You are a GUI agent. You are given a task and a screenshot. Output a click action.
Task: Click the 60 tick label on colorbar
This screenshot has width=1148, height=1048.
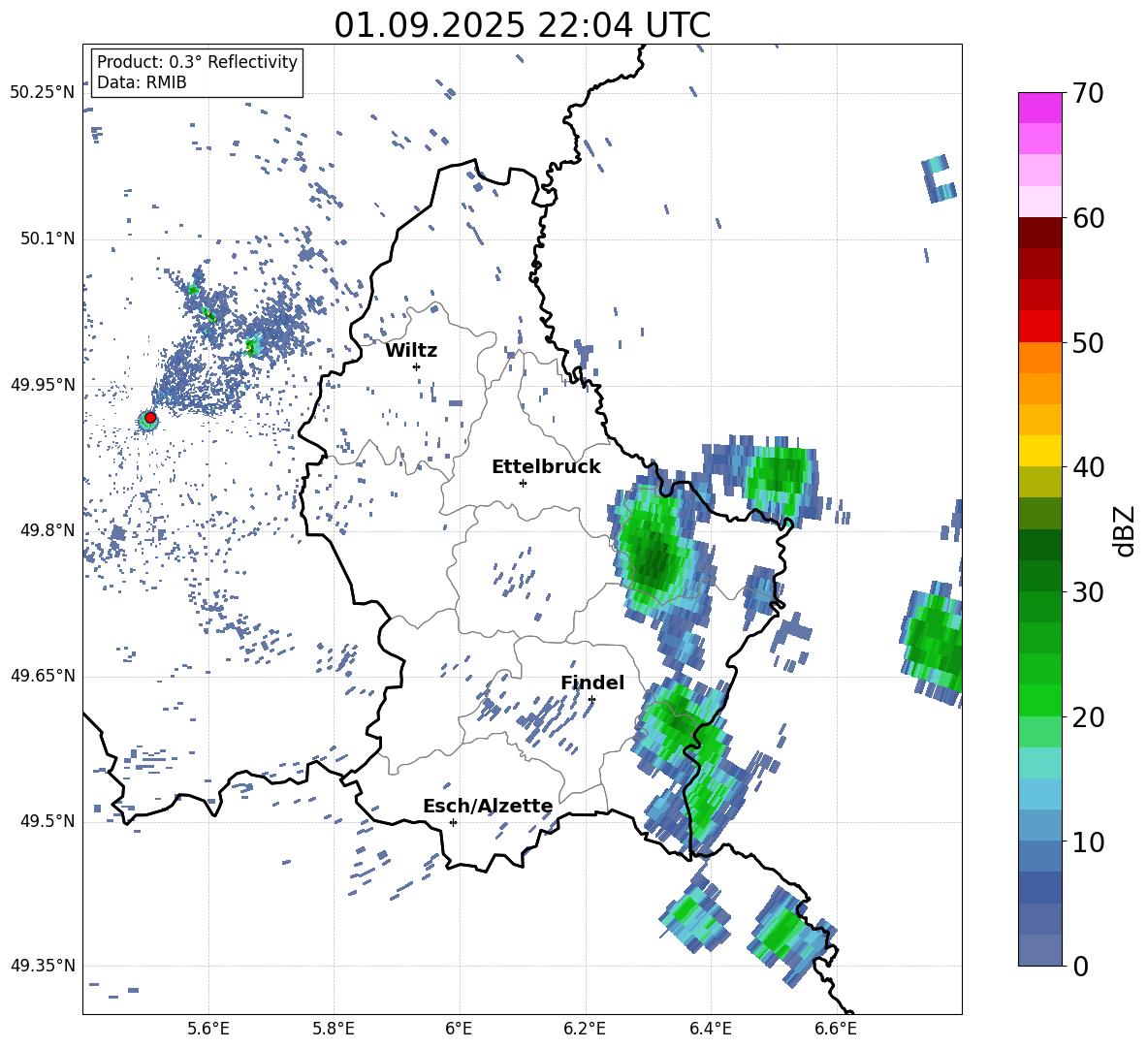coord(1087,218)
